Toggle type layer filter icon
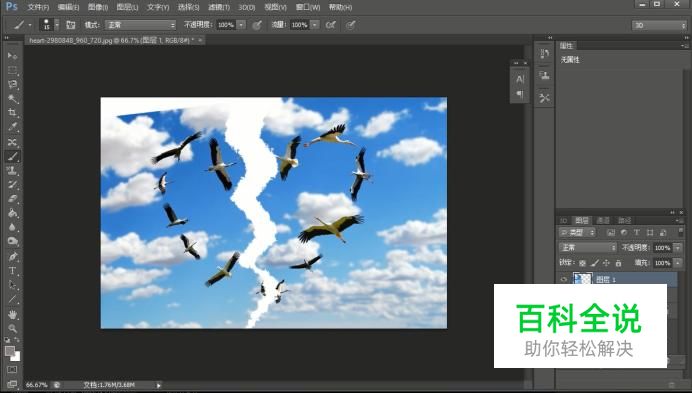Screen dimensions: 692x393 tap(636, 232)
